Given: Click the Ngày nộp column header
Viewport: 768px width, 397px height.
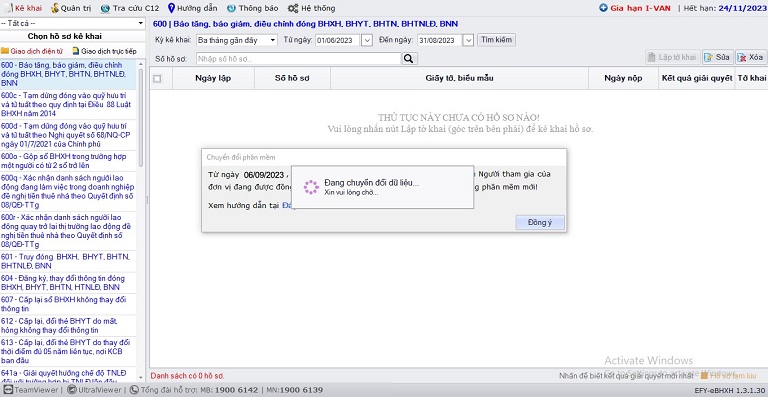Looking at the screenshot, I should coord(623,78).
